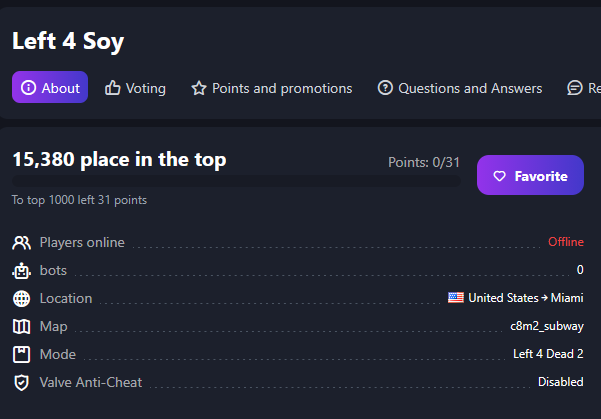The width and height of the screenshot is (601, 419).
Task: Click the Mode floppy disk icon
Action: tap(21, 354)
